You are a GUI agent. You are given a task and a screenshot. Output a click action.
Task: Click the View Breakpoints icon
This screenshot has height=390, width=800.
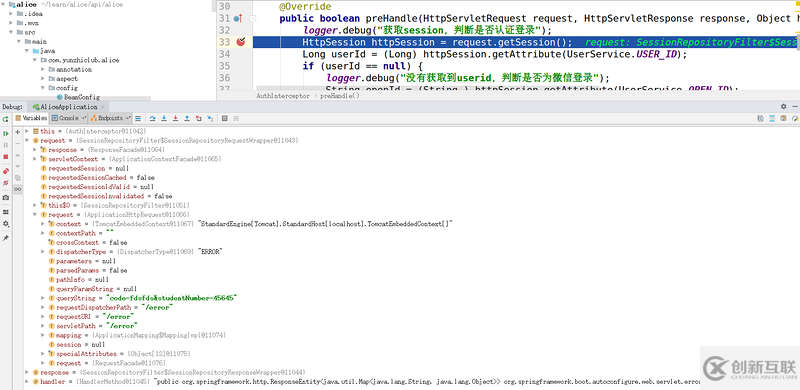tap(6, 171)
